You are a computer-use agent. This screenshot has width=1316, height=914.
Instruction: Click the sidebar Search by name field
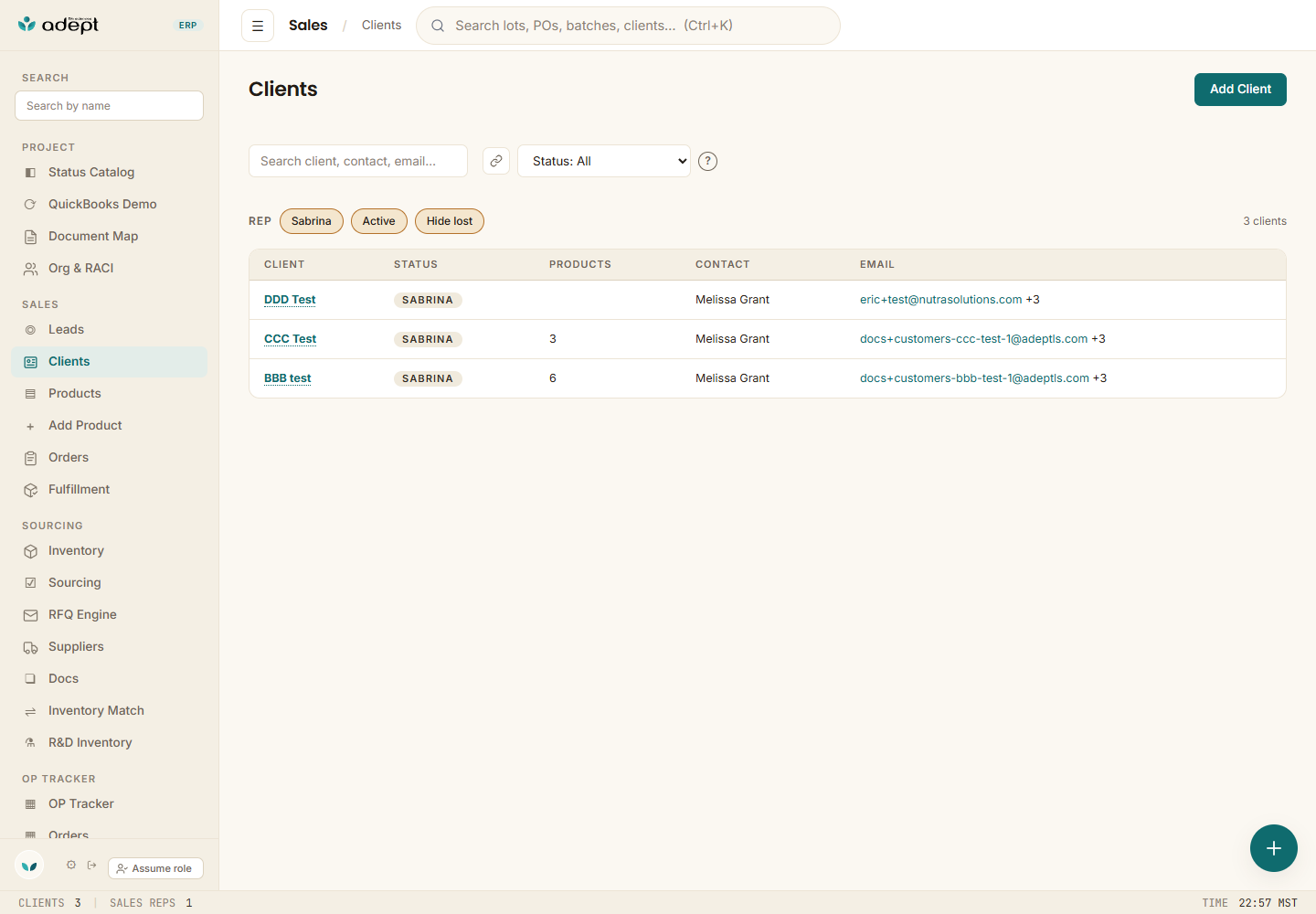click(110, 105)
